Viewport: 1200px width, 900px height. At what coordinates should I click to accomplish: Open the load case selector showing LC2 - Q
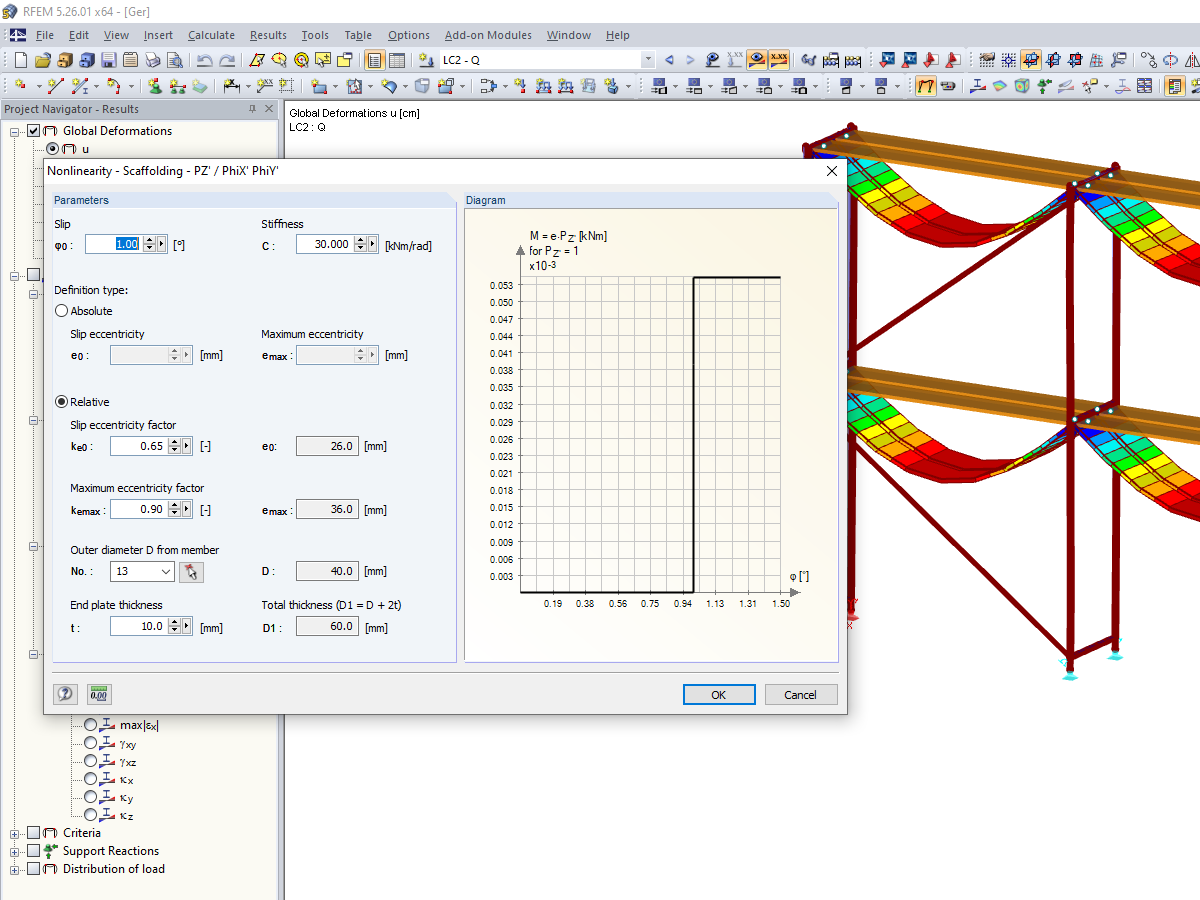646,59
